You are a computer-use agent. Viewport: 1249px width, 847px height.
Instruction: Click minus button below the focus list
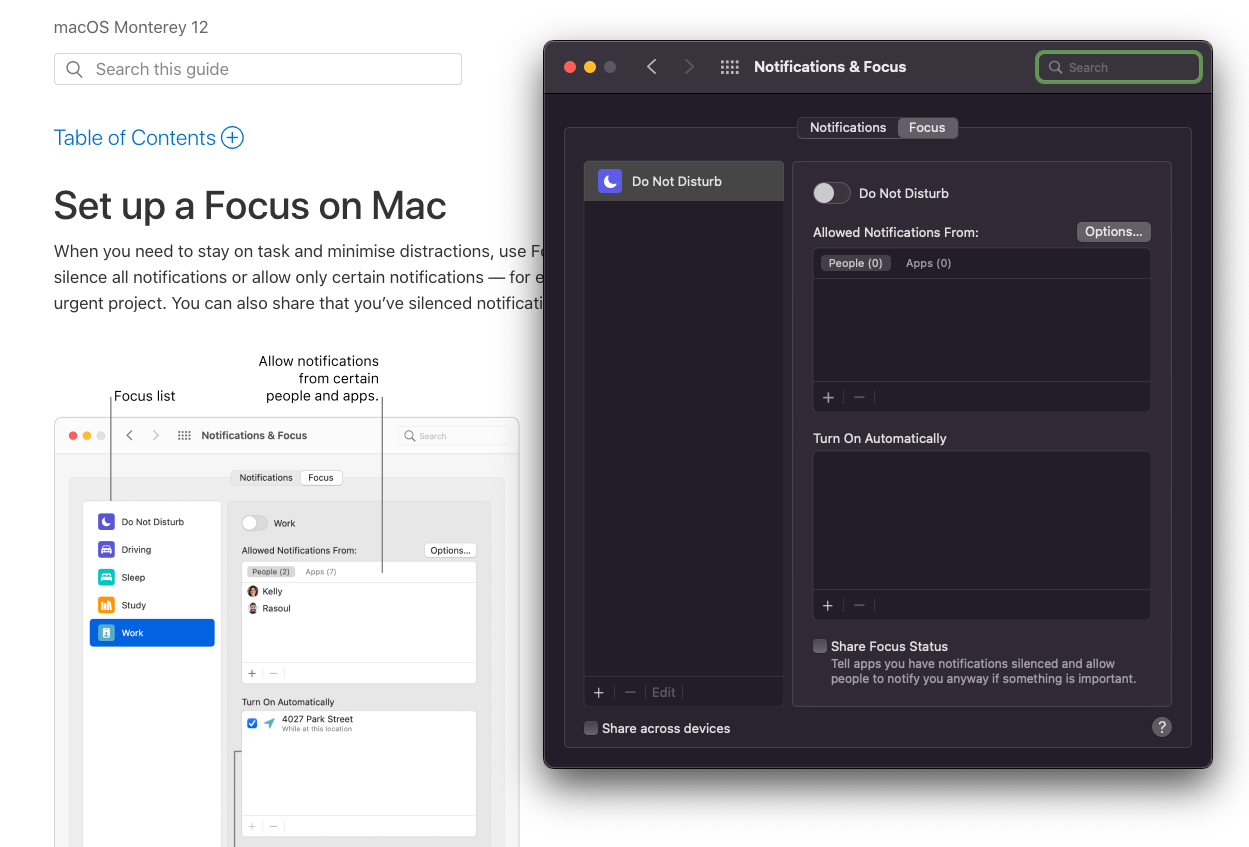(x=630, y=692)
